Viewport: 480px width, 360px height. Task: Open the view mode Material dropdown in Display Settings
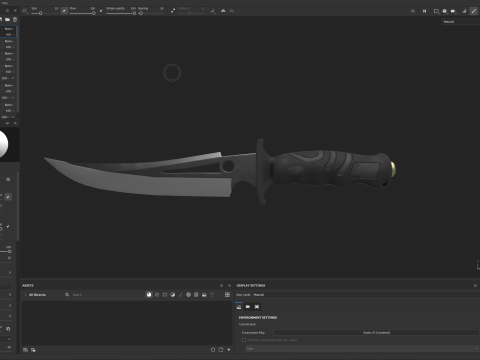click(x=366, y=295)
